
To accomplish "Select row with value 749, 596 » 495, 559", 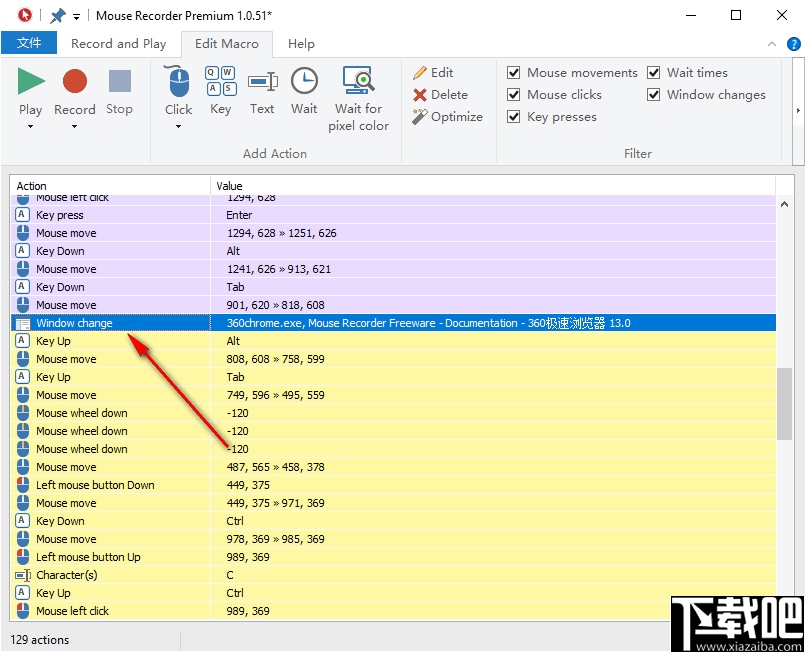I will coord(393,395).
